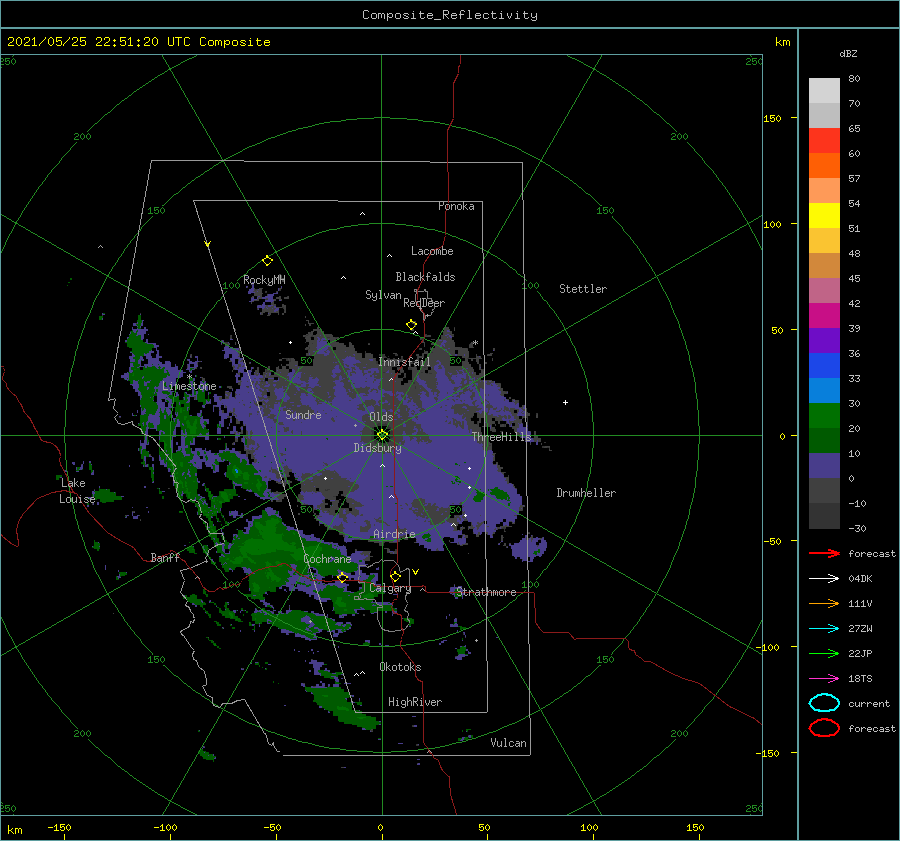This screenshot has width=900, height=841.
Task: Click the Ponoka town label
Action: (456, 206)
